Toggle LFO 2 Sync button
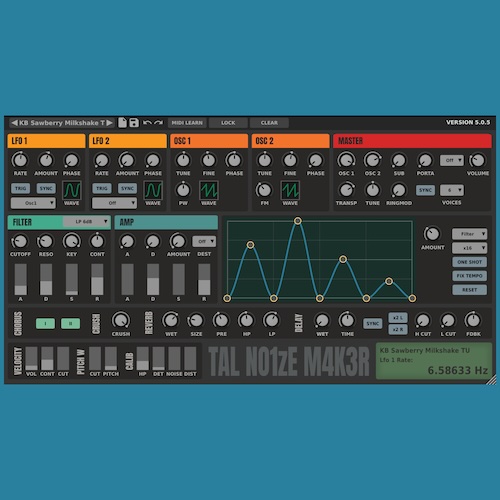The image size is (500, 500). click(x=127, y=188)
